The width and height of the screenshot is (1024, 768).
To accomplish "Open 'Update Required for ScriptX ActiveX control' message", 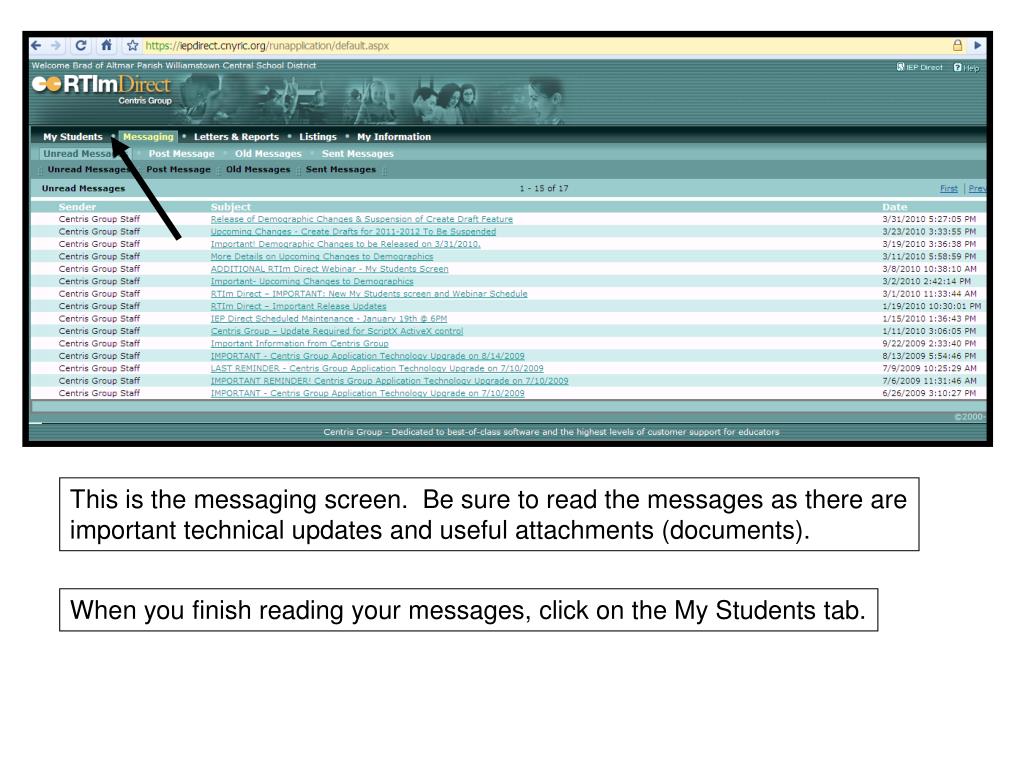I will point(337,330).
